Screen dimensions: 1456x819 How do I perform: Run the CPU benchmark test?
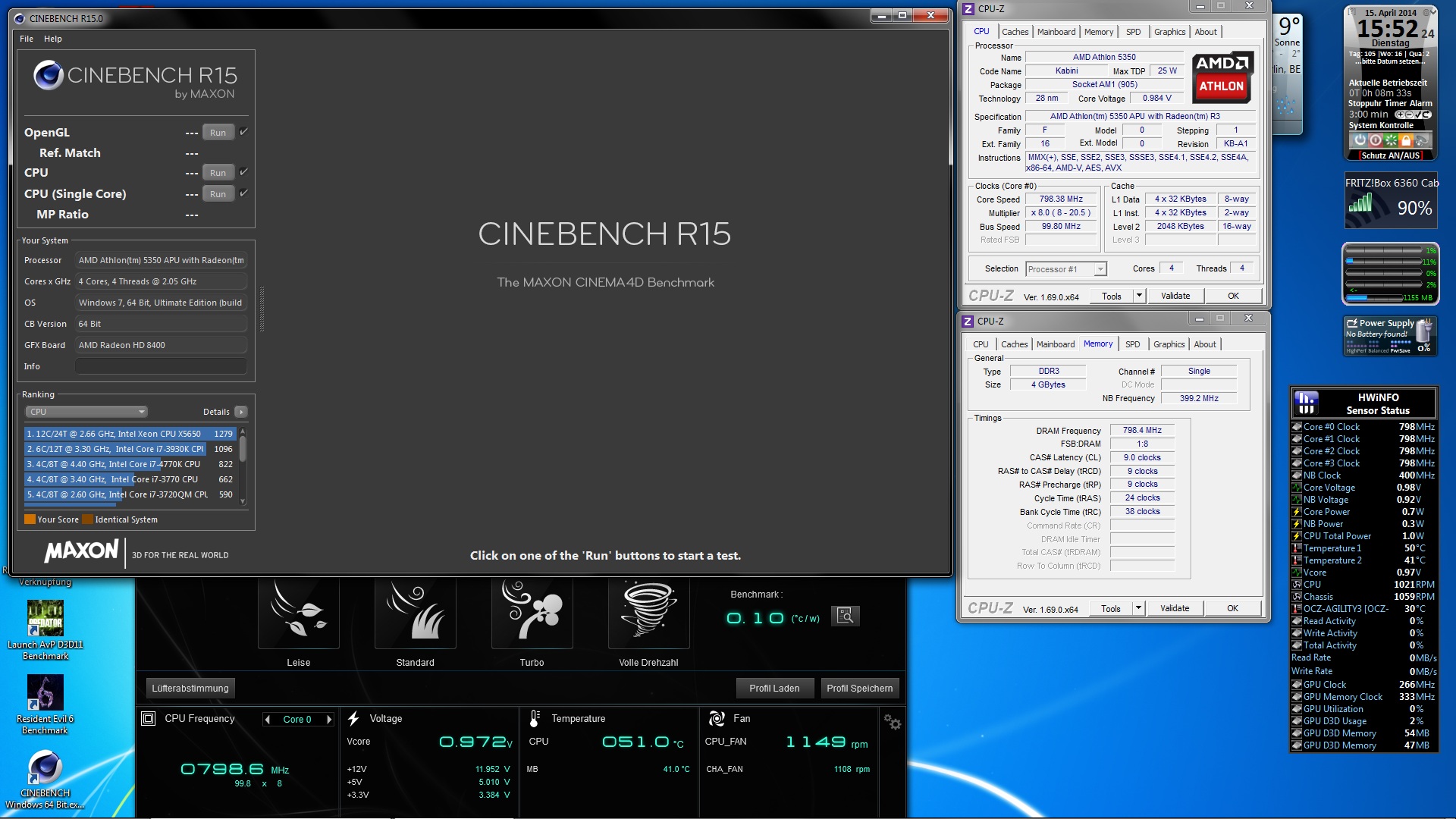(218, 173)
